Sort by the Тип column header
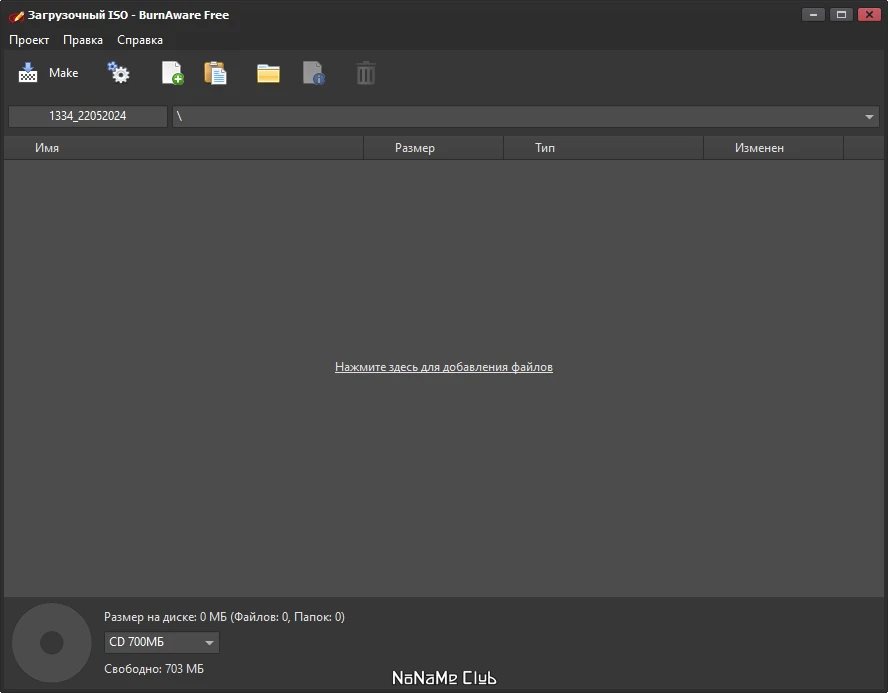Image resolution: width=888 pixels, height=693 pixels. (x=603, y=148)
